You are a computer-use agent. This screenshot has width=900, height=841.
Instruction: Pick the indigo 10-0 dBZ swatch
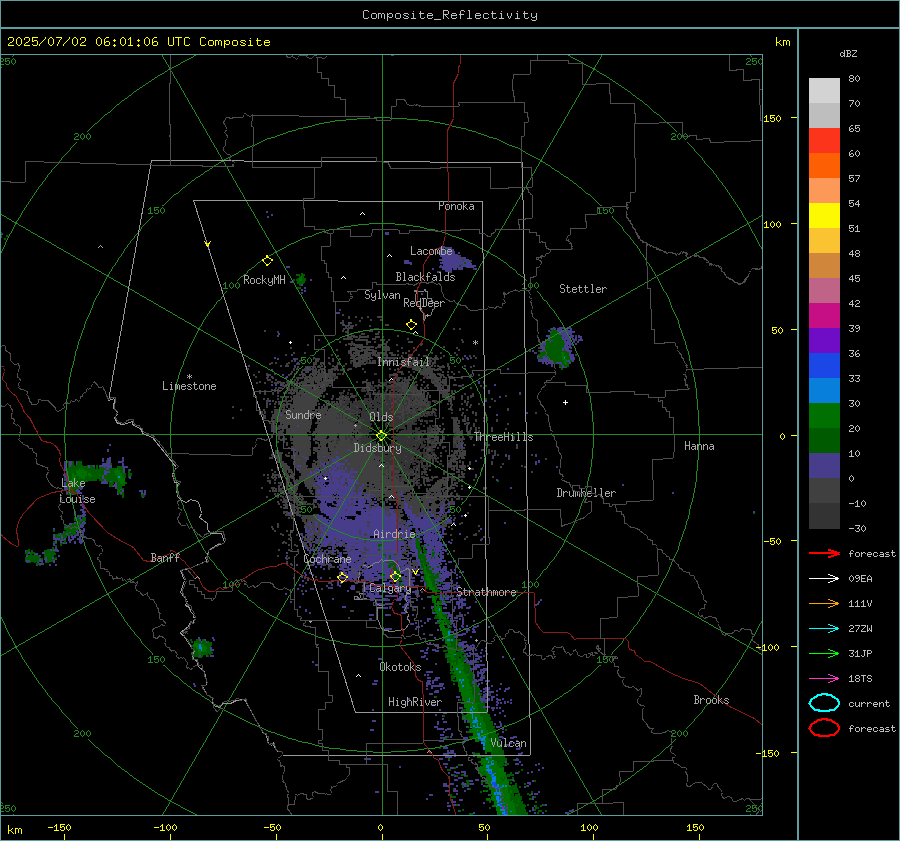[x=824, y=465]
